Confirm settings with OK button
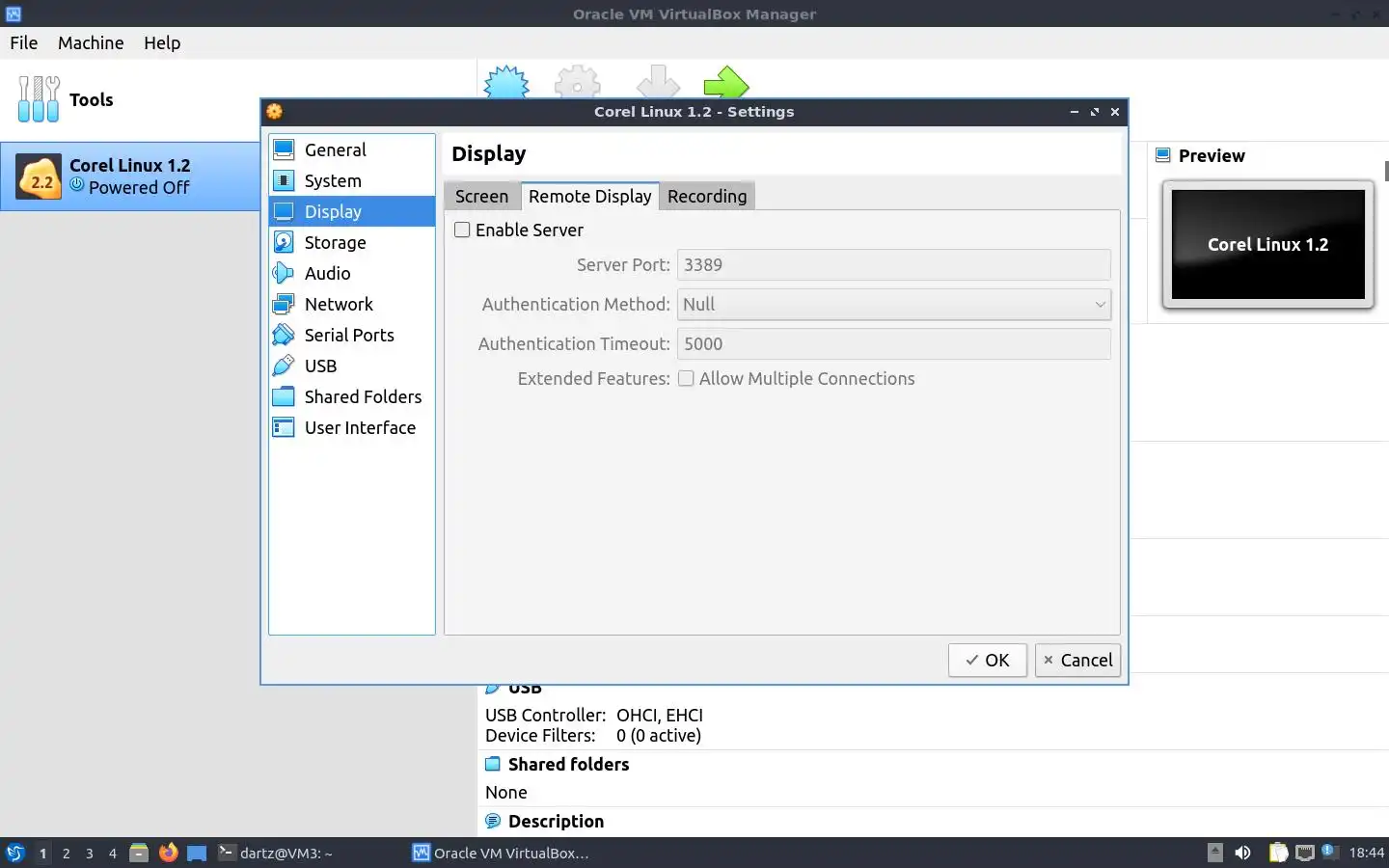Image resolution: width=1389 pixels, height=868 pixels. (987, 660)
